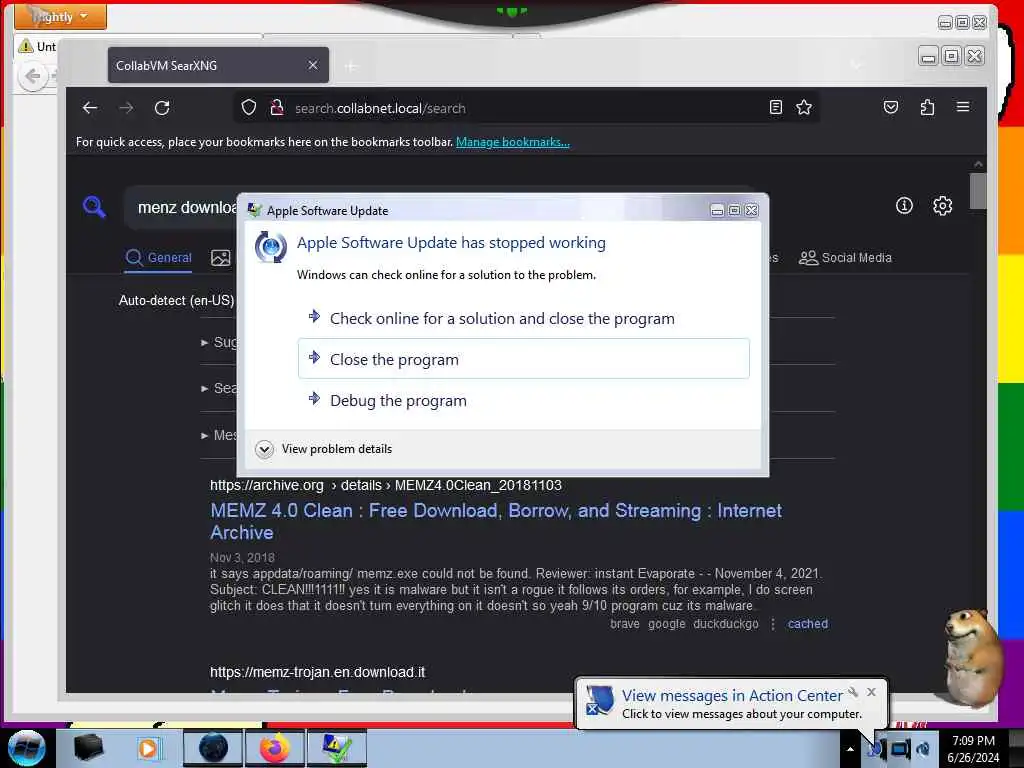Open the result's three-dot options
Screen dimensions: 1024x768
(x=773, y=624)
